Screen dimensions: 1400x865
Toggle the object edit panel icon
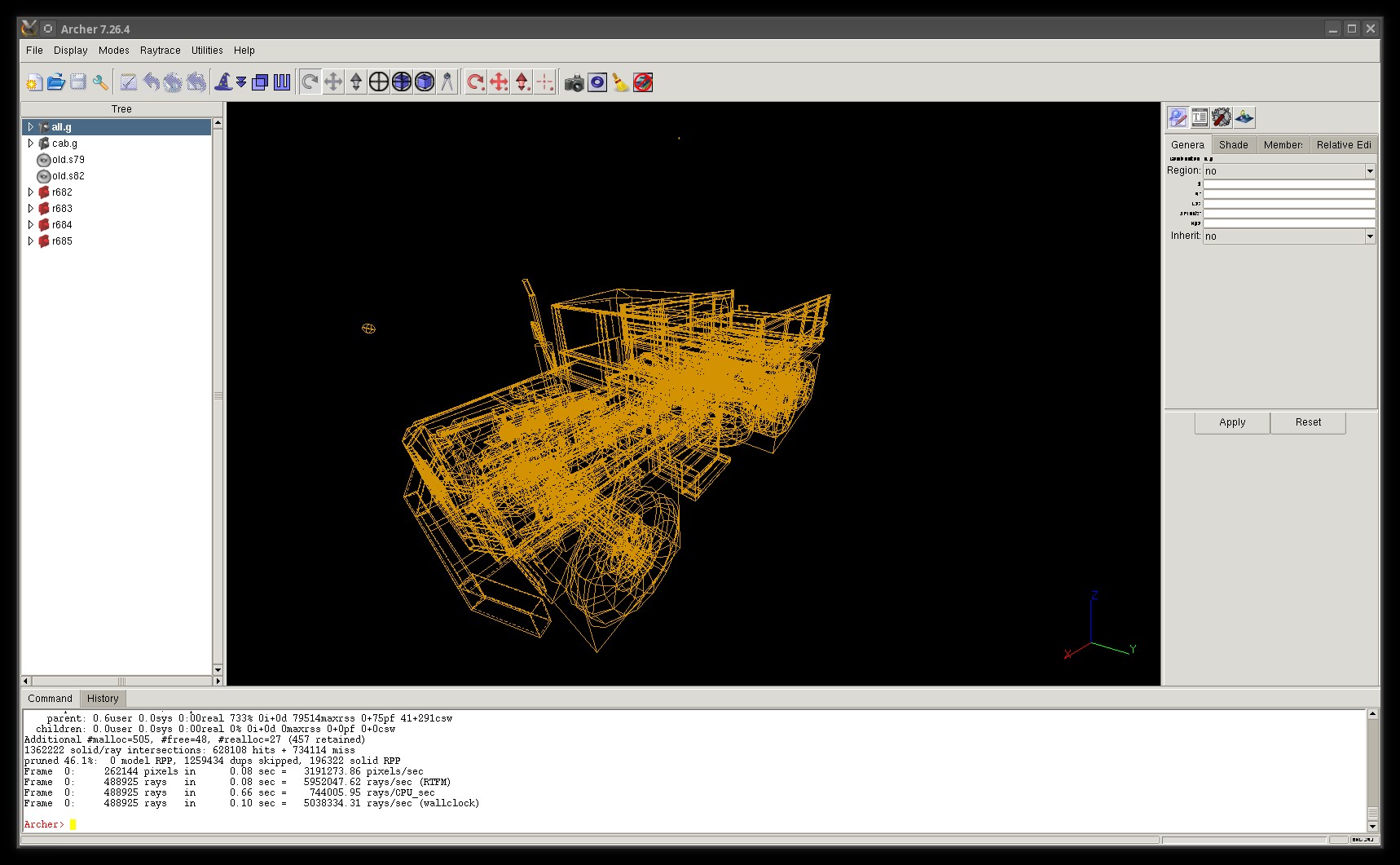tap(1177, 117)
